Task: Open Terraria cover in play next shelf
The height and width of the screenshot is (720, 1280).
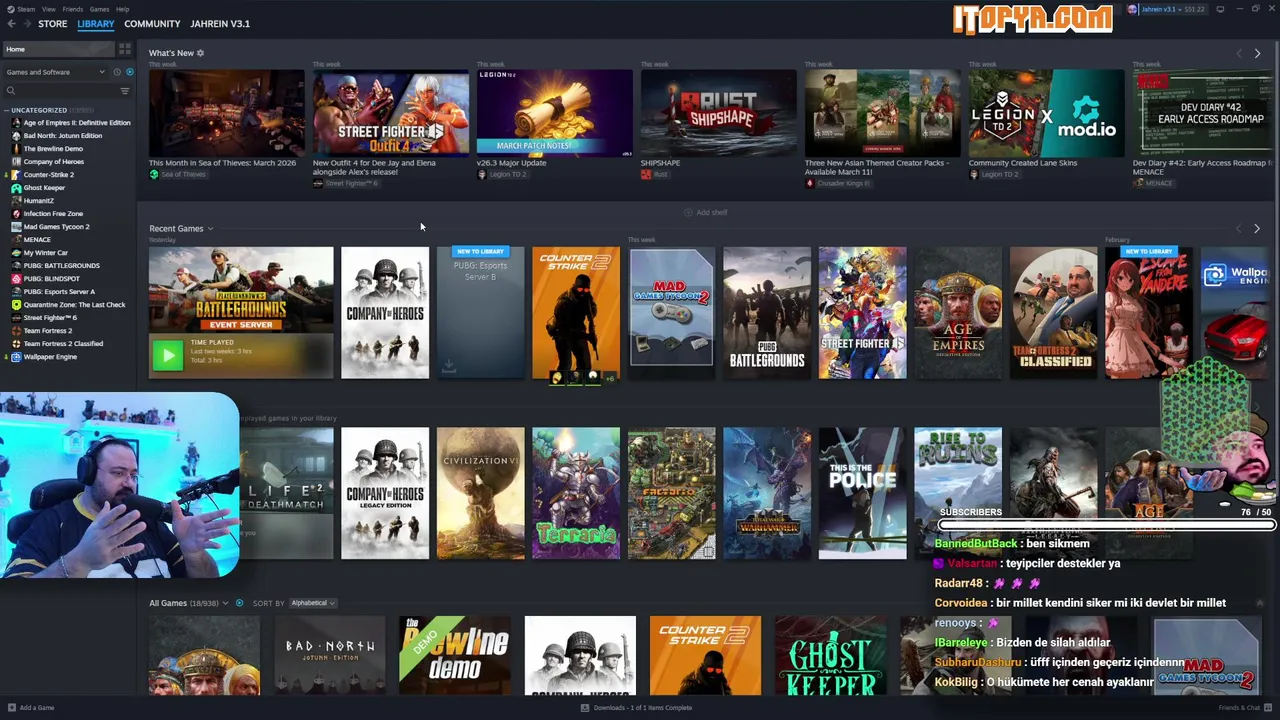Action: tap(576, 493)
